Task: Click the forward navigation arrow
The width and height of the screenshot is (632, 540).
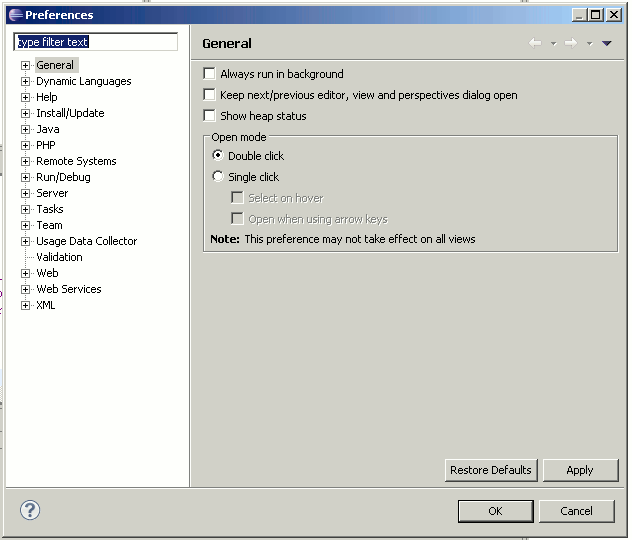Action: point(571,43)
